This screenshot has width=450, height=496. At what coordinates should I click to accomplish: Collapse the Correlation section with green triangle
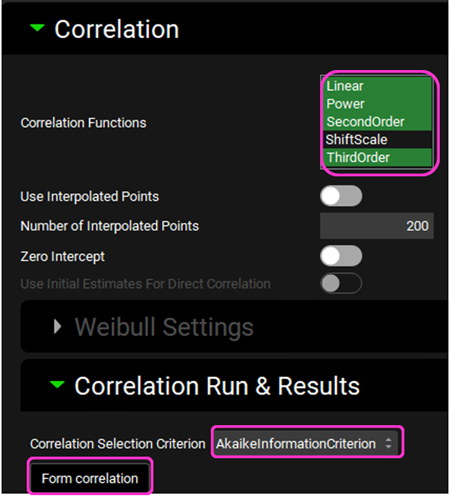[37, 28]
